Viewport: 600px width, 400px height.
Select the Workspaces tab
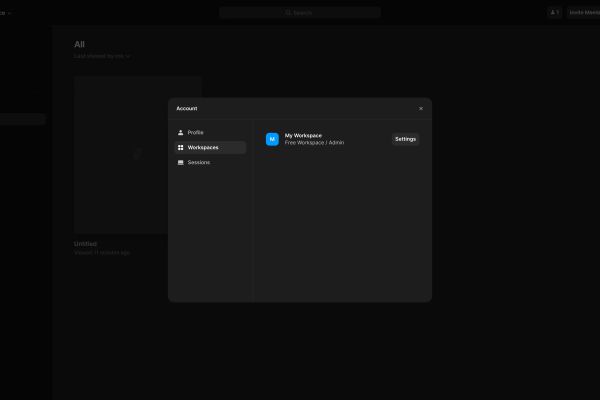[210, 147]
